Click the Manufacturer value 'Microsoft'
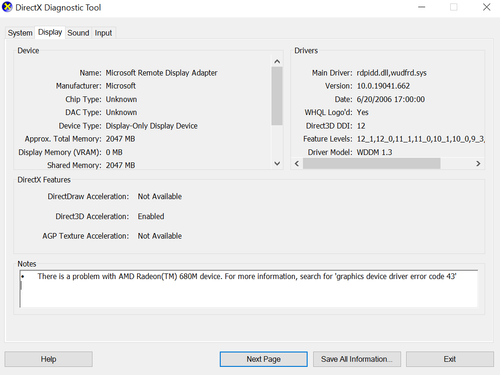This screenshot has height=375, width=500. point(121,86)
